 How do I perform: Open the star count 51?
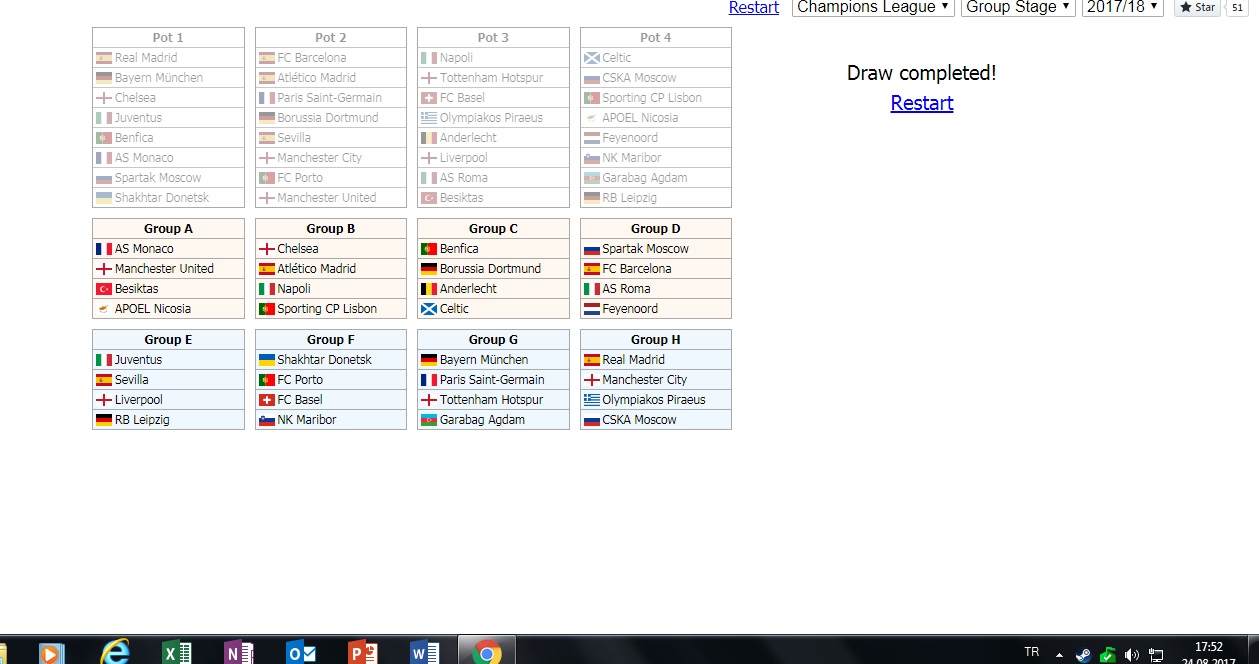[x=1237, y=7]
